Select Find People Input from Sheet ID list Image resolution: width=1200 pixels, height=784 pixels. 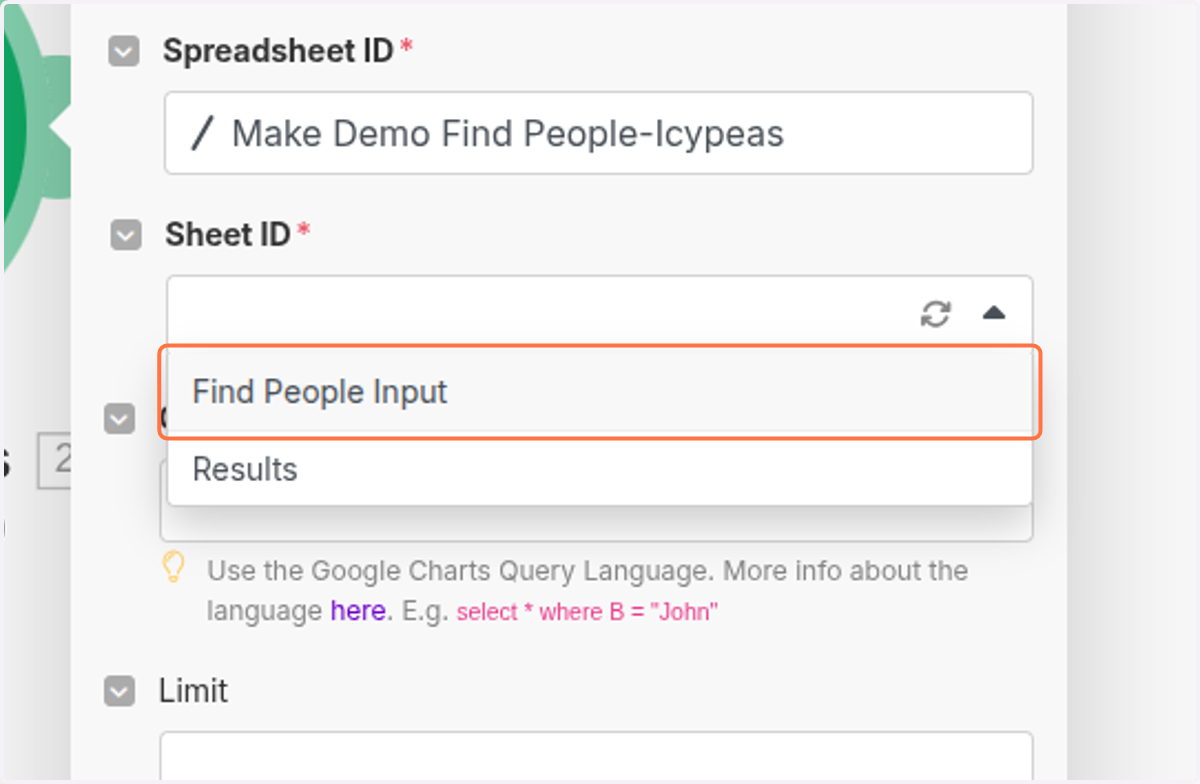(600, 392)
